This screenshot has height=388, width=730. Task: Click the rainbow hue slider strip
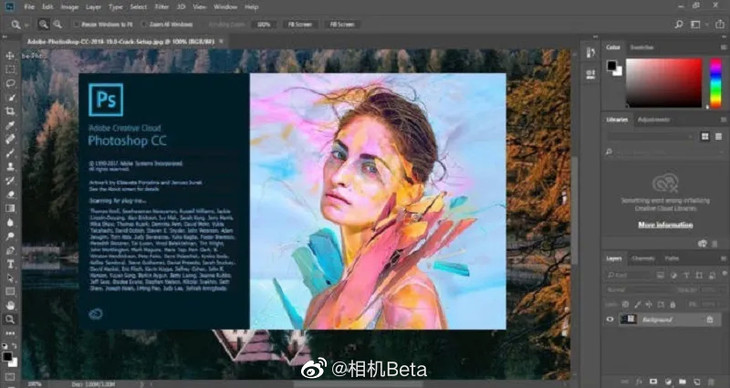tap(716, 83)
